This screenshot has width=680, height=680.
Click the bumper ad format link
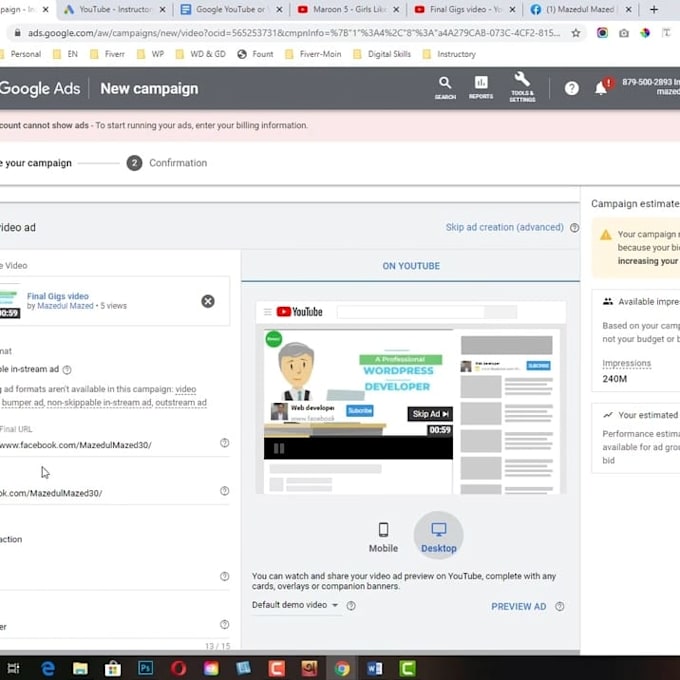[x=23, y=402]
